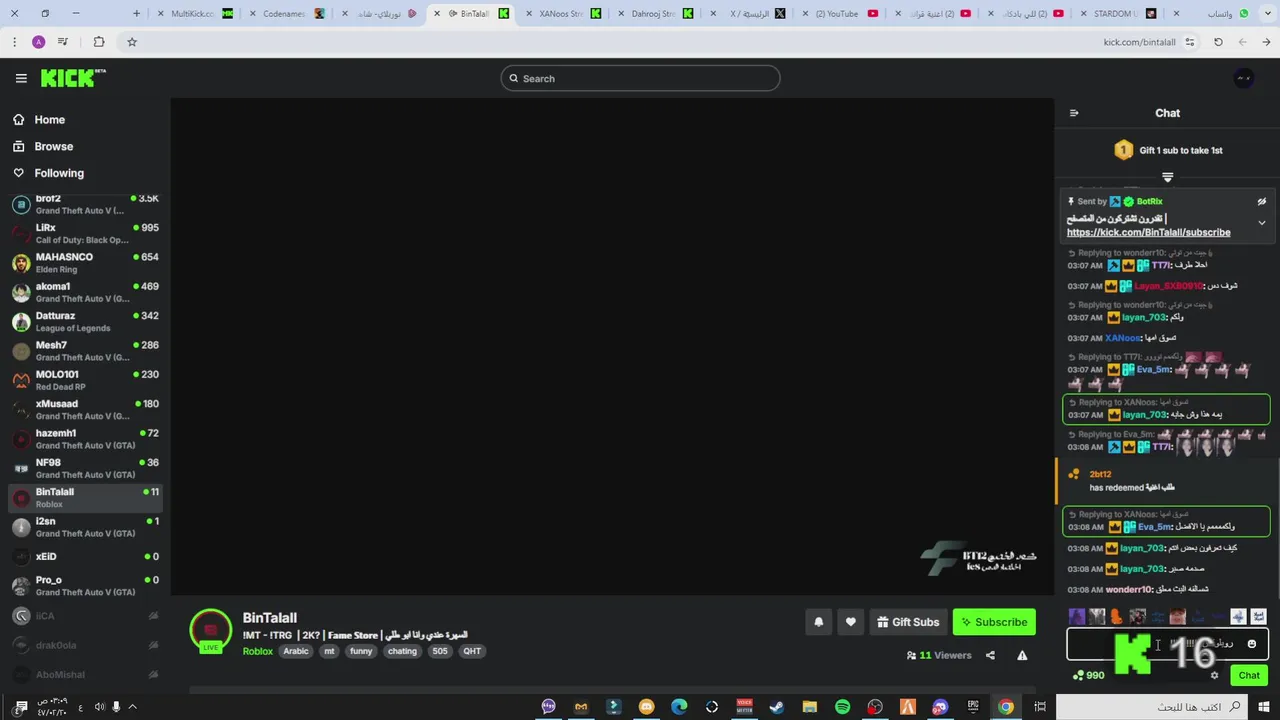The width and height of the screenshot is (1280, 720).
Task: Click XANoos username in chat
Action: [1122, 338]
